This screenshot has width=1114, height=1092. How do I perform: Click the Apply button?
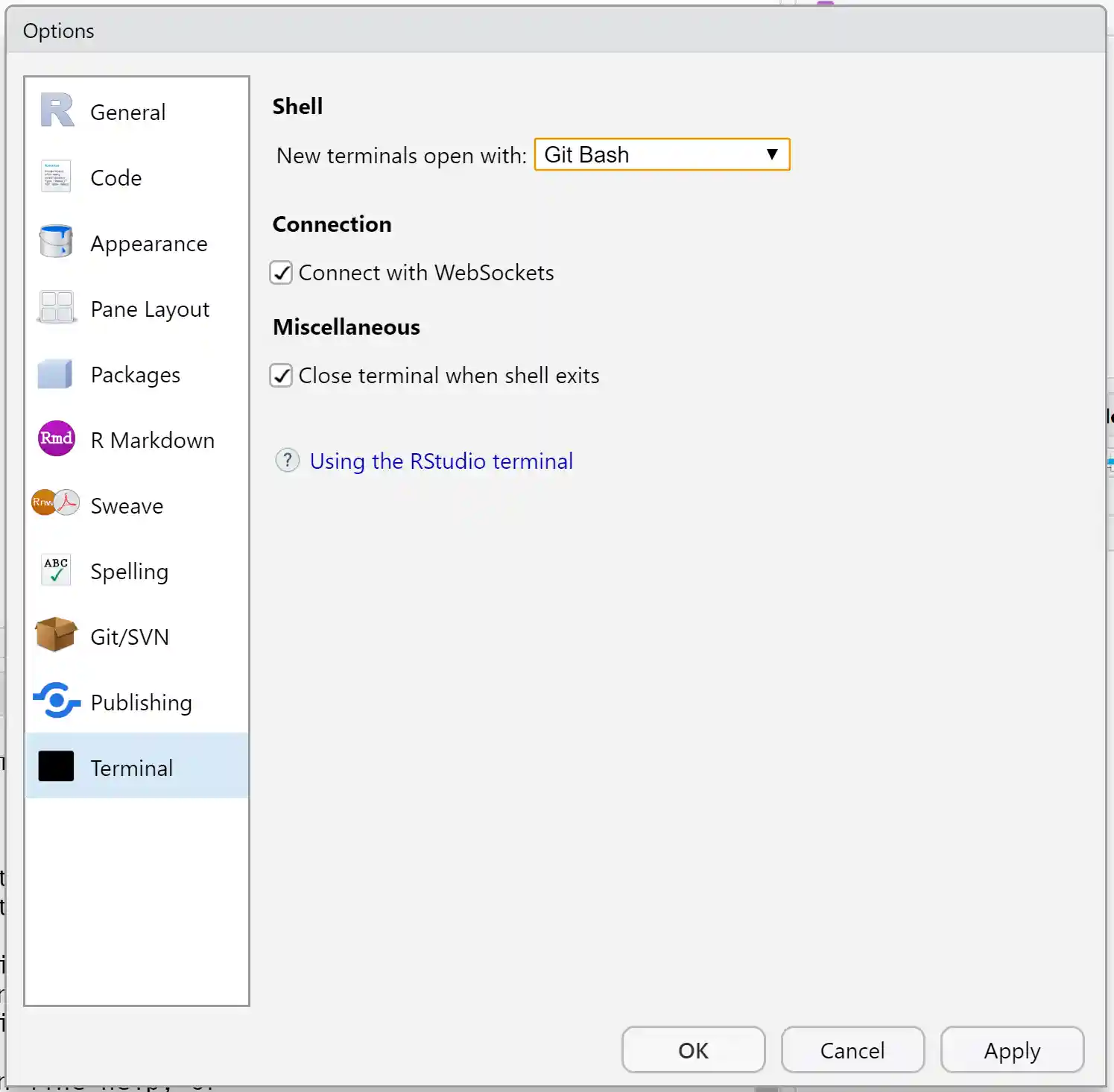(x=1011, y=1050)
